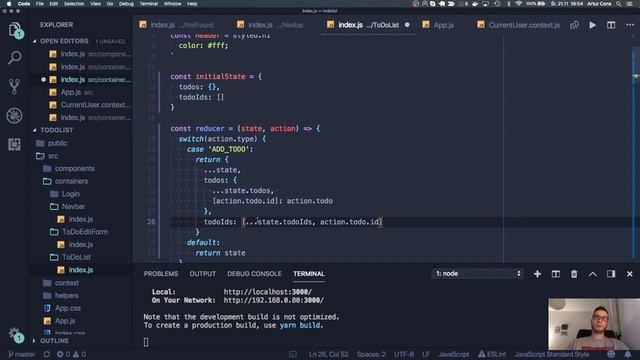640x360 pixels.
Task: Open the Extensions view
Action: click(x=14, y=144)
